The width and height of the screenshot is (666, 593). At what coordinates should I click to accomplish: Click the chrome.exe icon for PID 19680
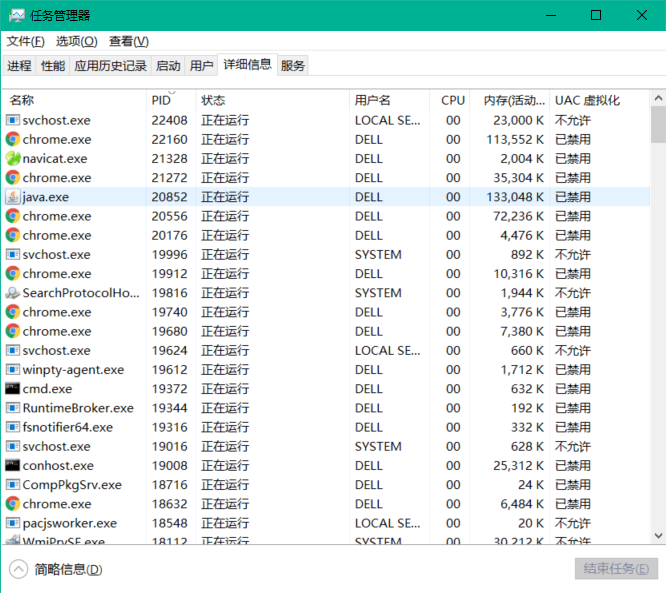[13, 331]
